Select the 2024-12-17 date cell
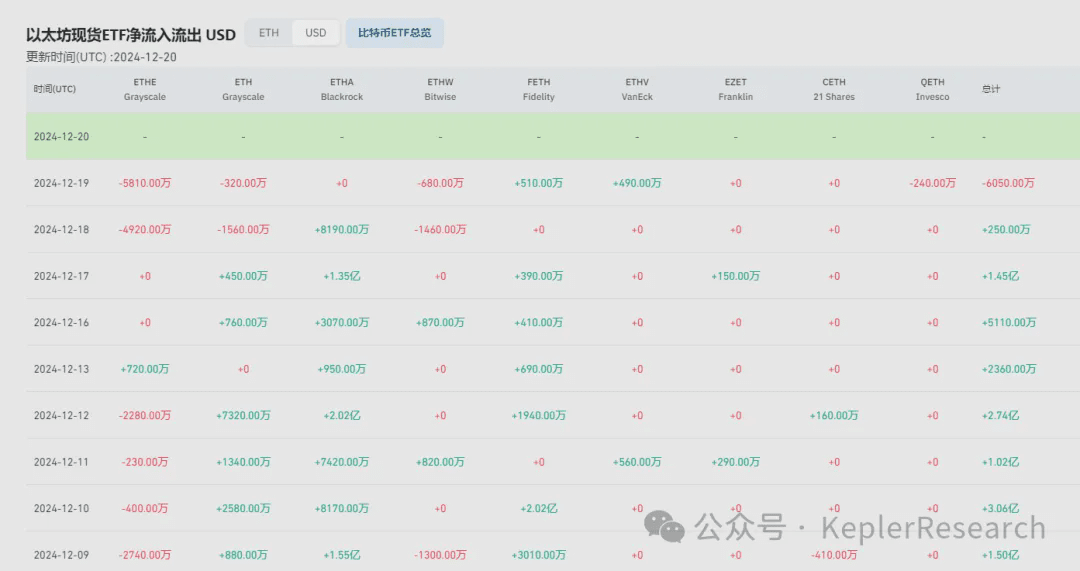 point(61,276)
